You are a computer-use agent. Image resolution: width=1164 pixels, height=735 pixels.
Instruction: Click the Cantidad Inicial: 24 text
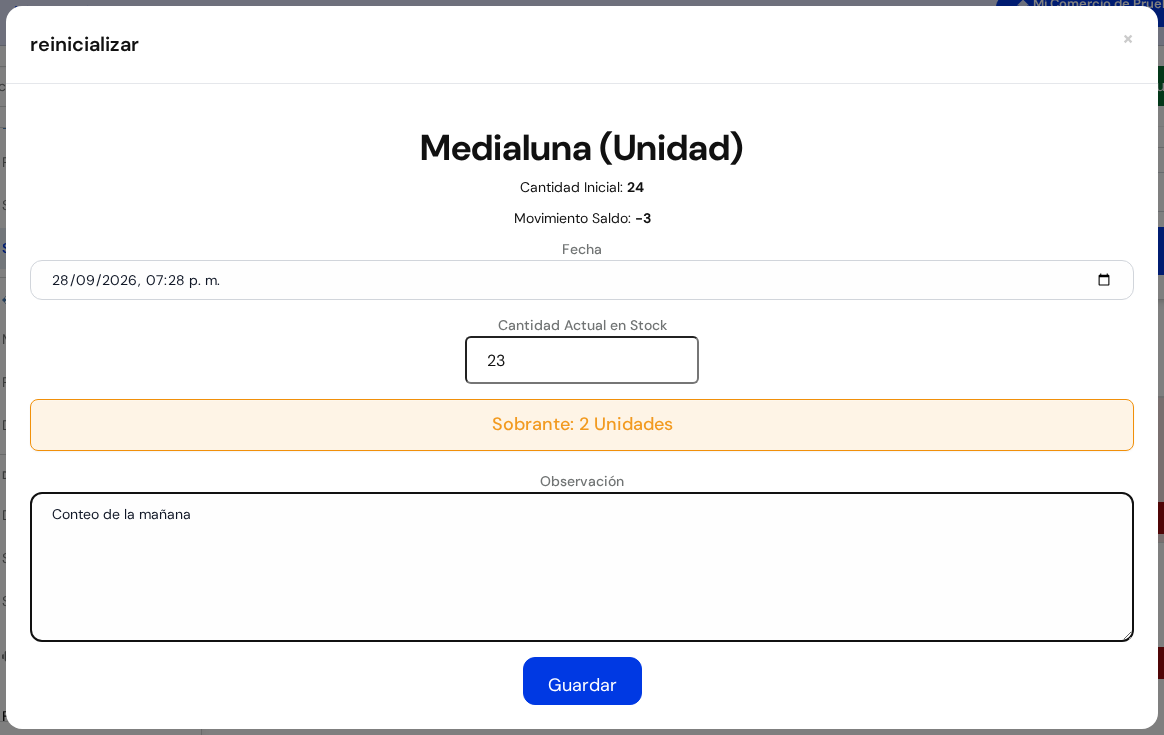coord(582,187)
